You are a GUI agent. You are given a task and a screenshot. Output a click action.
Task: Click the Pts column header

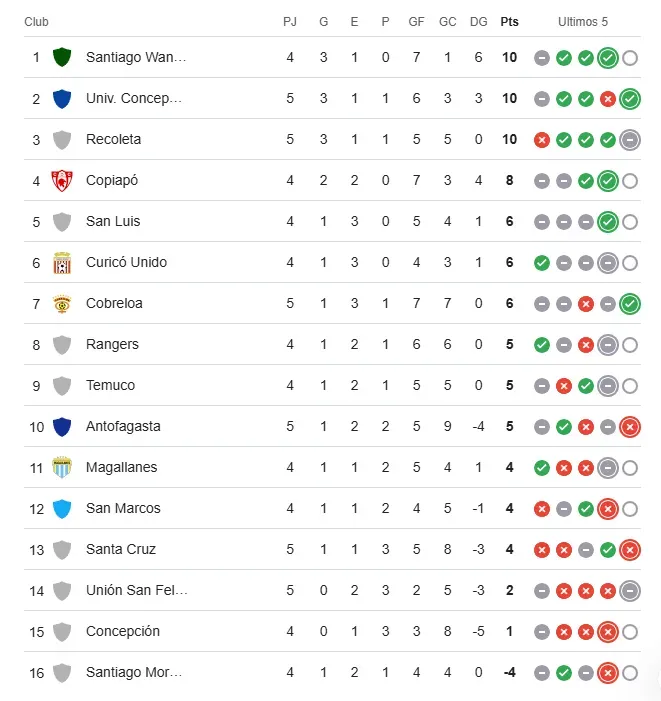point(510,22)
